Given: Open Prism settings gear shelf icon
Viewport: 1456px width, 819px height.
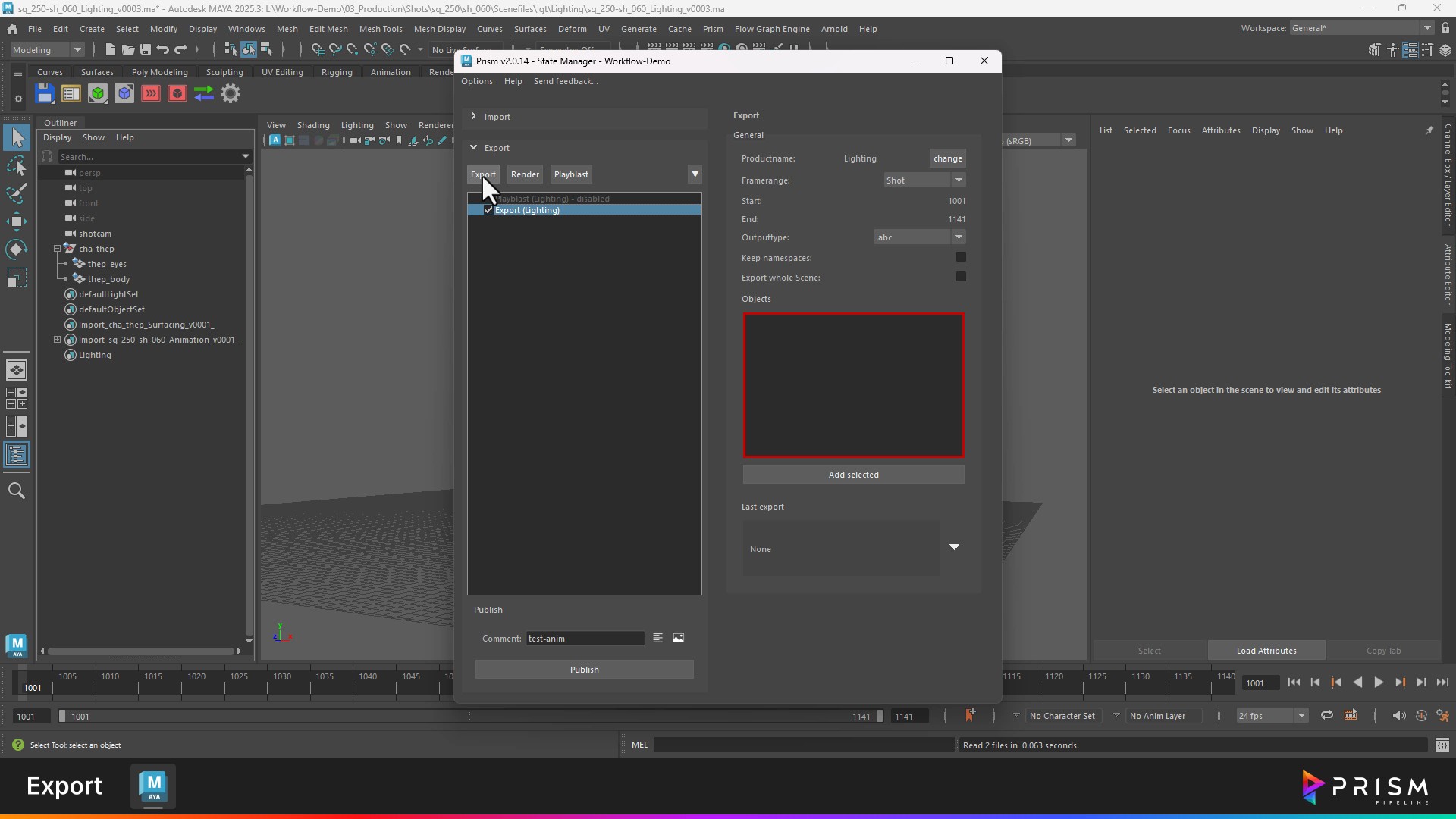Looking at the screenshot, I should click(x=231, y=93).
